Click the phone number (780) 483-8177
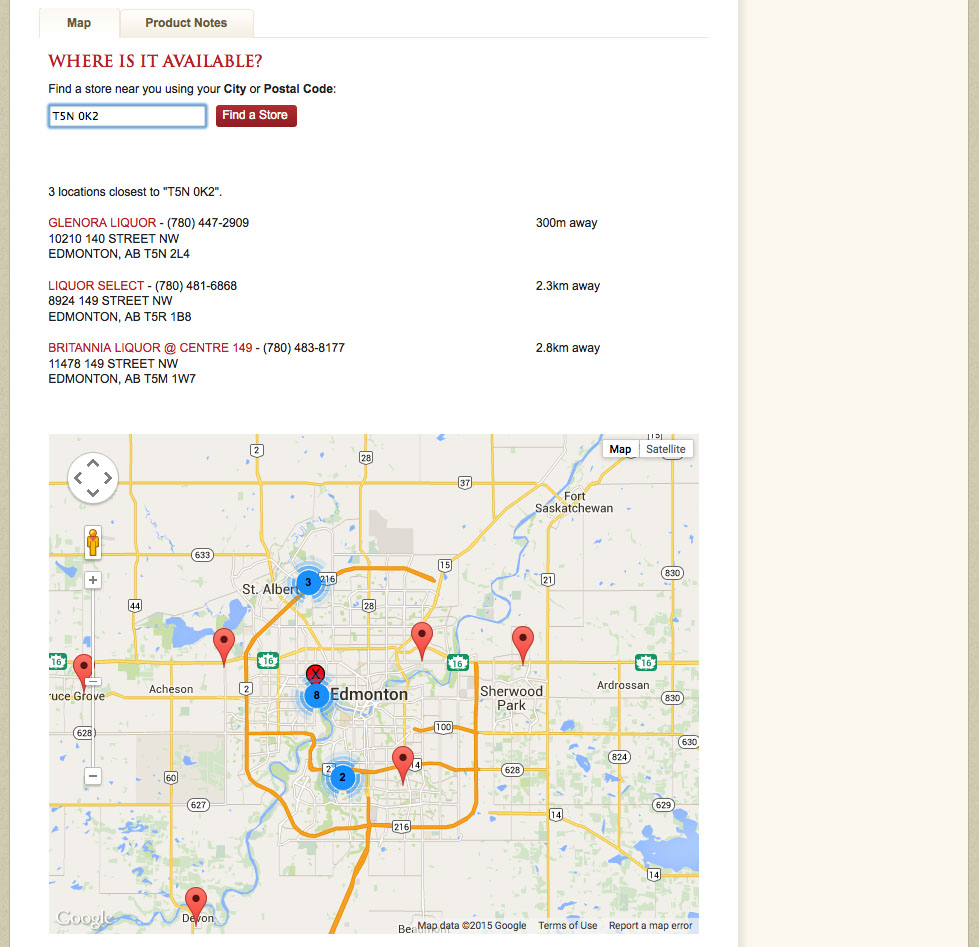The height and width of the screenshot is (947, 979). pos(303,348)
